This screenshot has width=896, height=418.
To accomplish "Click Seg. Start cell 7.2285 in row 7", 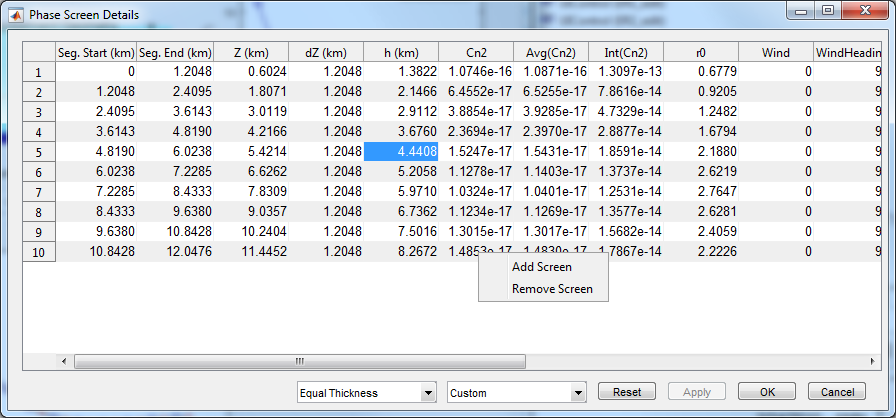I will click(97, 191).
